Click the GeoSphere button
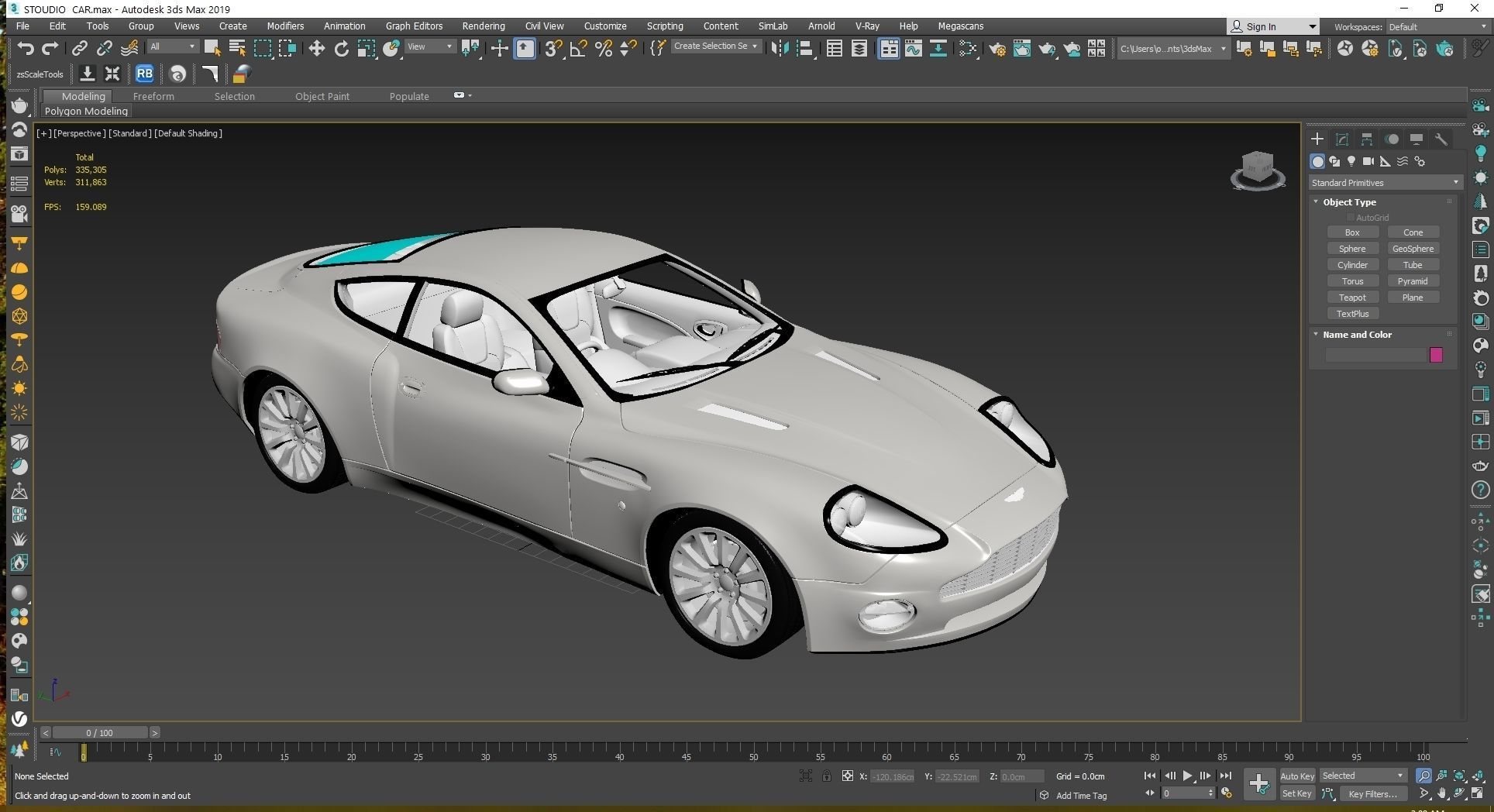The width and height of the screenshot is (1494, 812). click(1413, 249)
